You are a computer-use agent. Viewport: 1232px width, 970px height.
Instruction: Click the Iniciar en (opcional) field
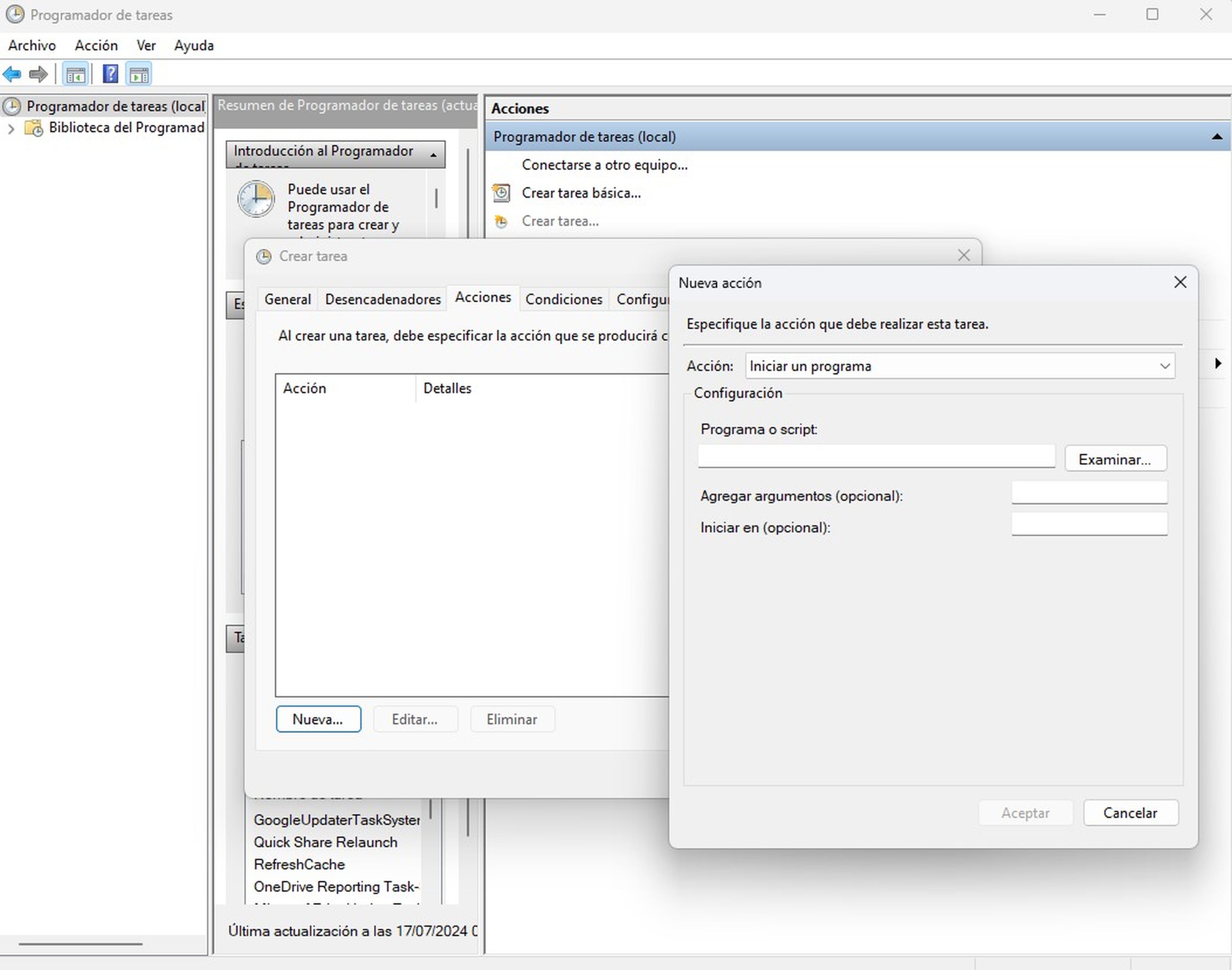coord(1089,524)
